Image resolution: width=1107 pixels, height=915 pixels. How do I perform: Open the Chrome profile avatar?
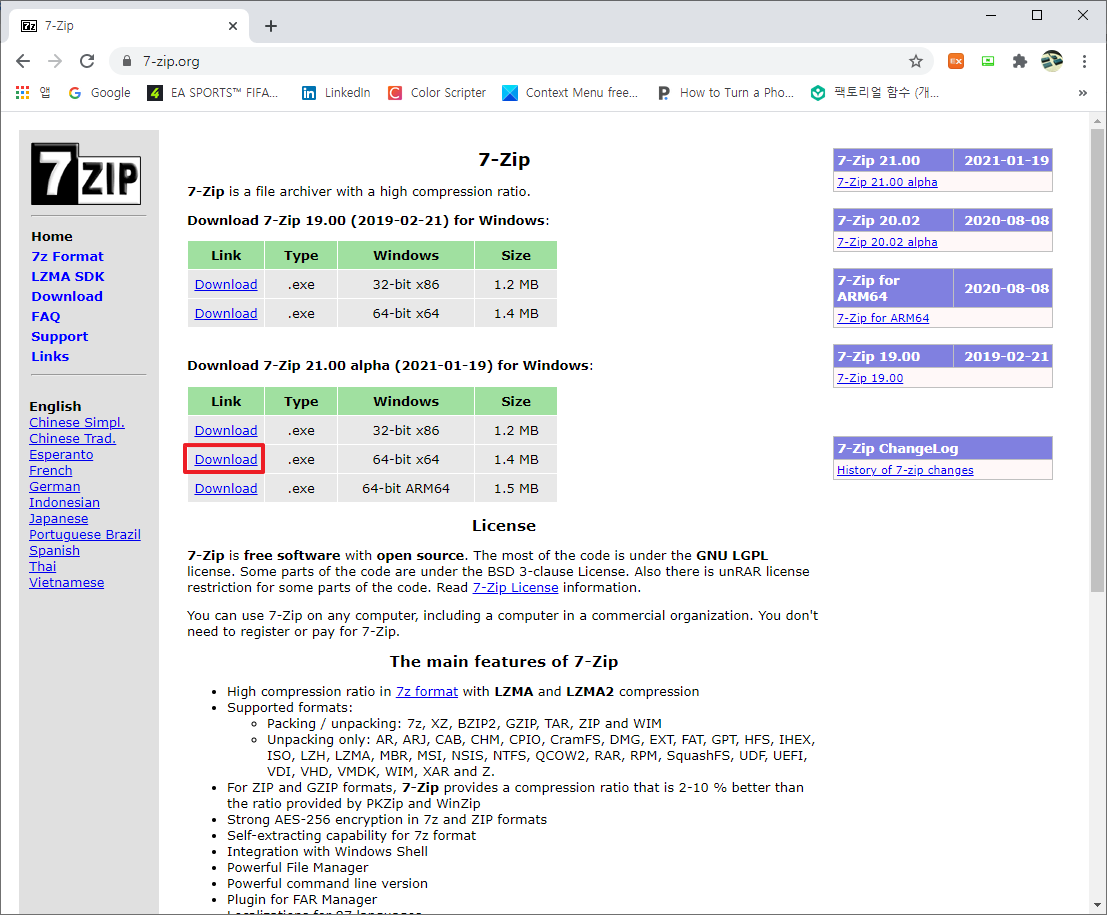pos(1052,61)
